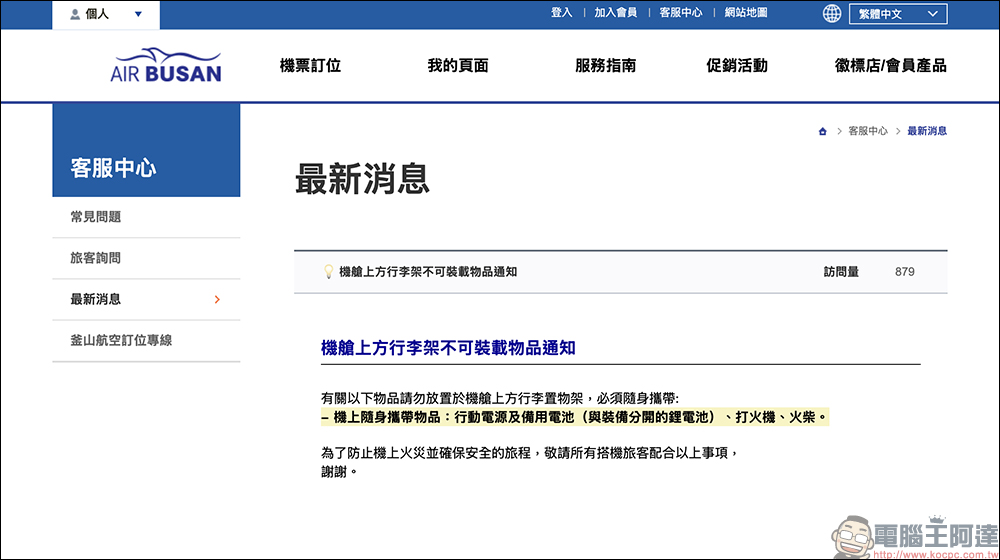Viewport: 1000px width, 560px height.
Task: Open the 繁體中文 language dropdown
Action: [898, 14]
